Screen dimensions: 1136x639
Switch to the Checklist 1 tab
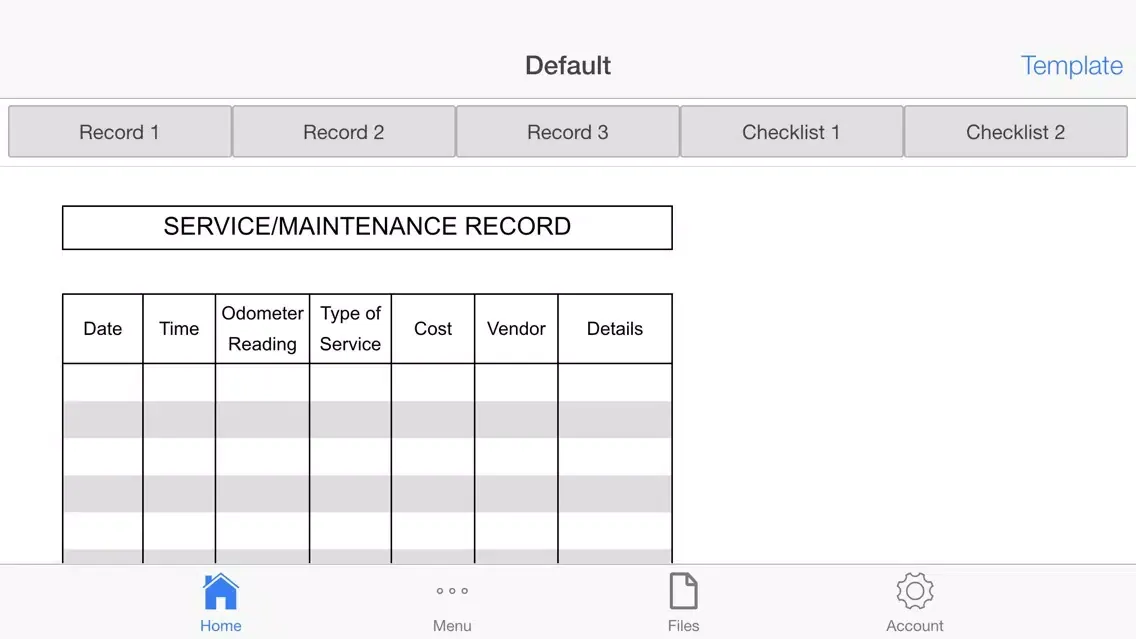point(791,132)
